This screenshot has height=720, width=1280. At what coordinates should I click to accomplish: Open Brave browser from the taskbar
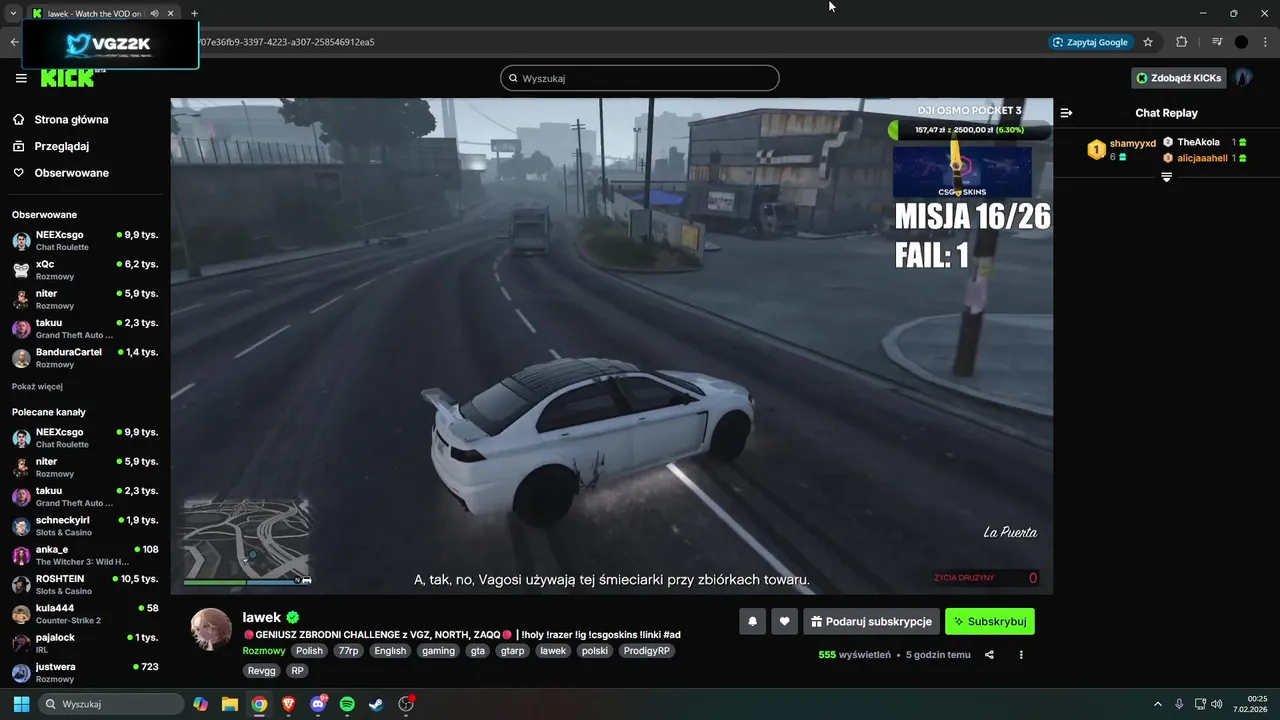pos(288,704)
